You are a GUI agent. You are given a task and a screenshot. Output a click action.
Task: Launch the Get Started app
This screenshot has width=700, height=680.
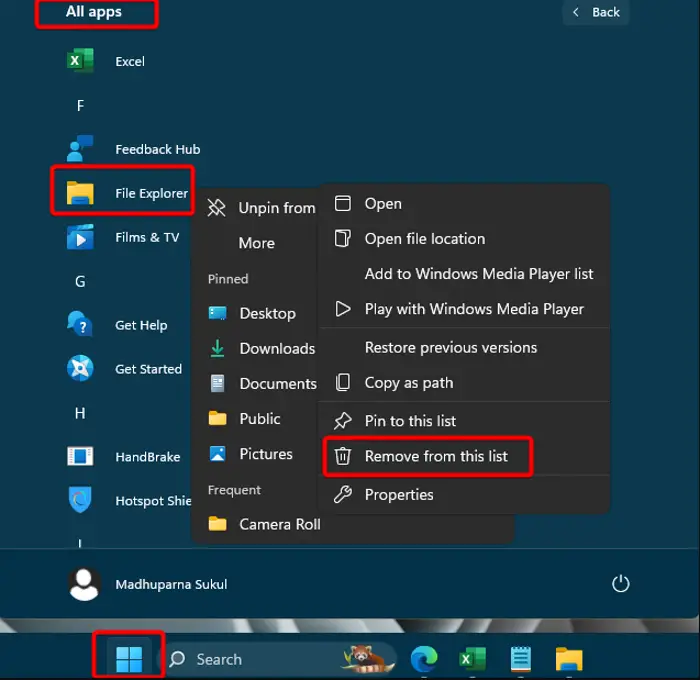(124, 369)
